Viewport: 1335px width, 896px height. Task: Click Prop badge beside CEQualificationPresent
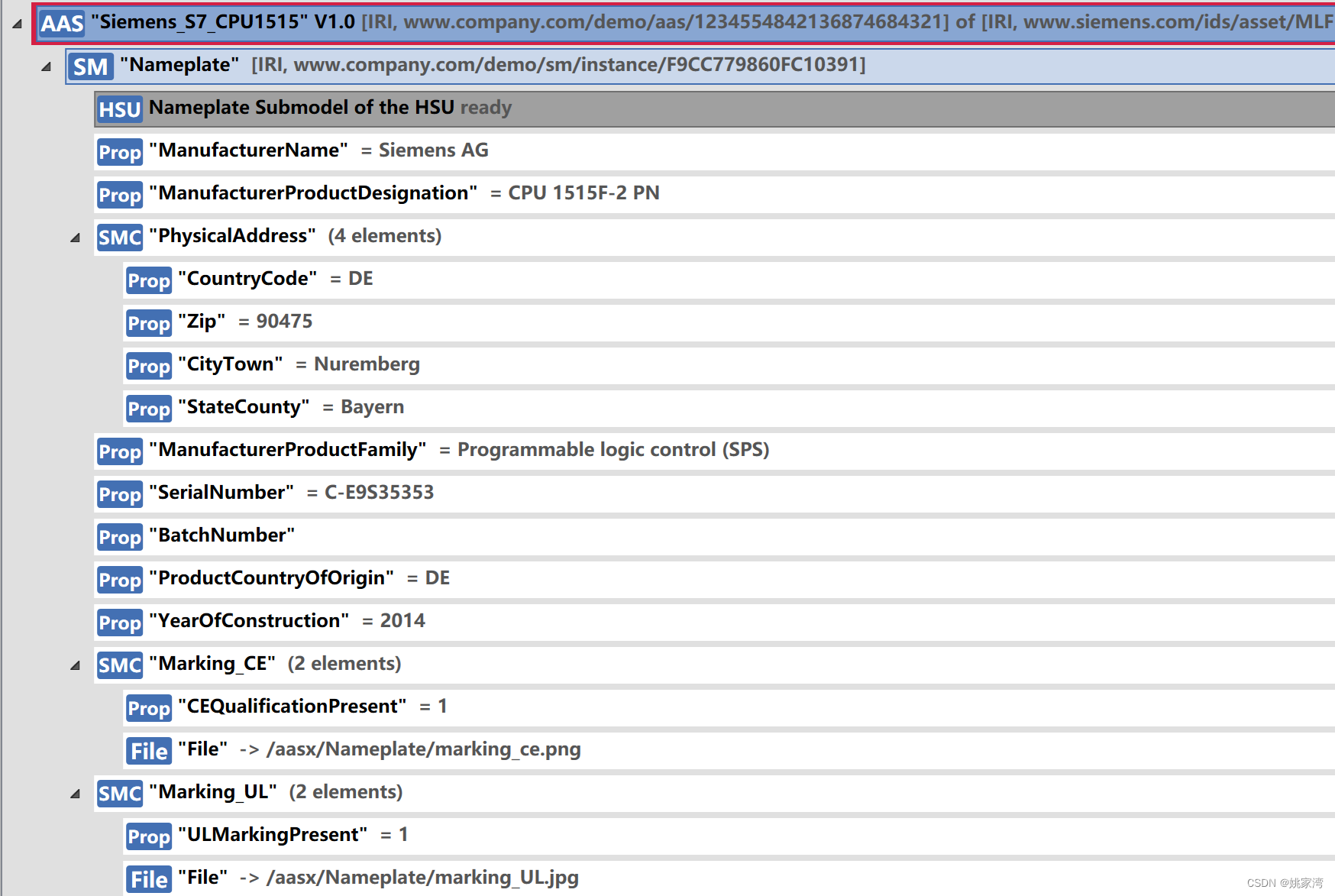click(149, 708)
